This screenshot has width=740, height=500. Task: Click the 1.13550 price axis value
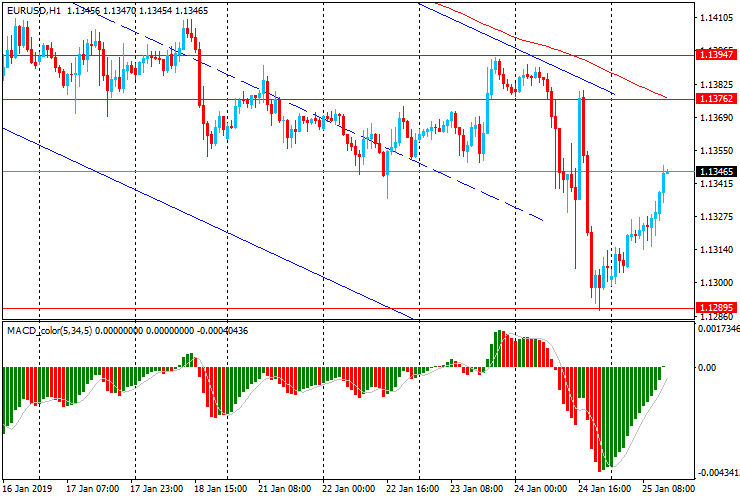(717, 151)
